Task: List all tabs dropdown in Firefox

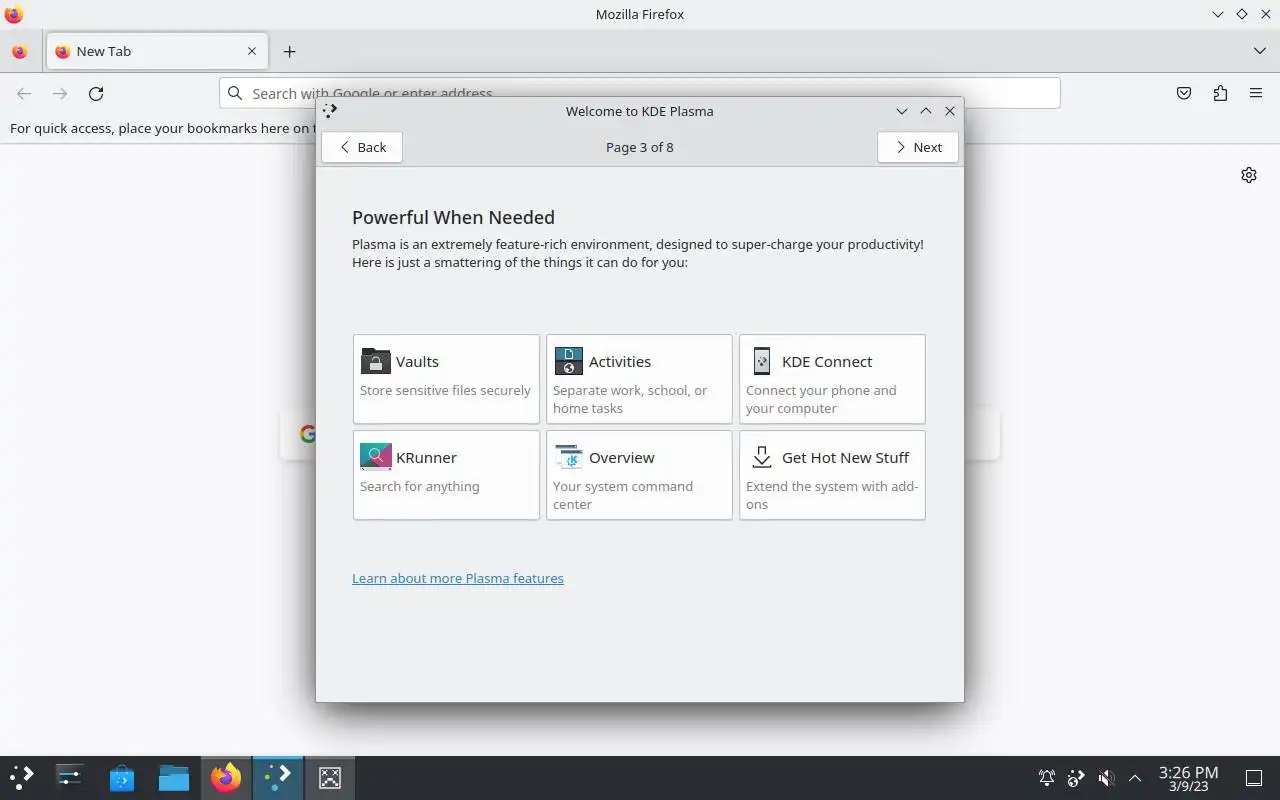Action: coord(1259,51)
